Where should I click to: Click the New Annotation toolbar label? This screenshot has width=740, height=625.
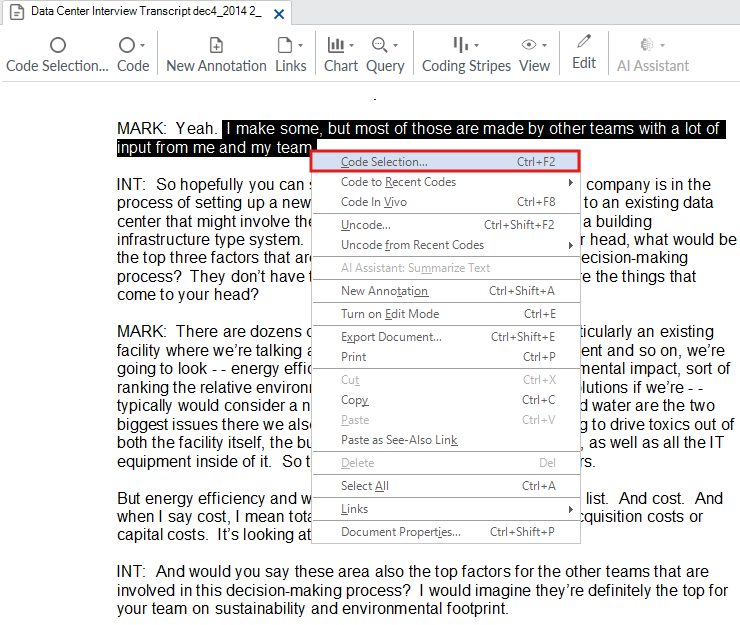216,66
